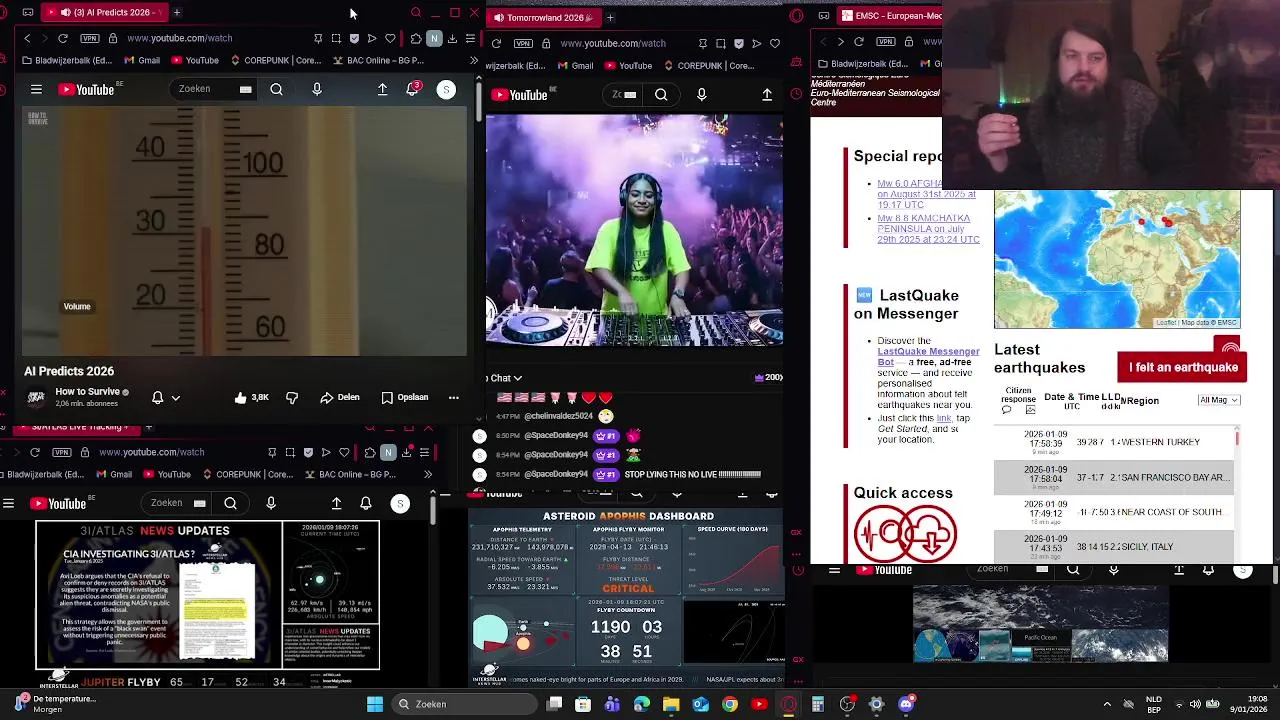Toggle heart bookmark in AI Predicts address bar
1280x720 pixels.
point(390,38)
